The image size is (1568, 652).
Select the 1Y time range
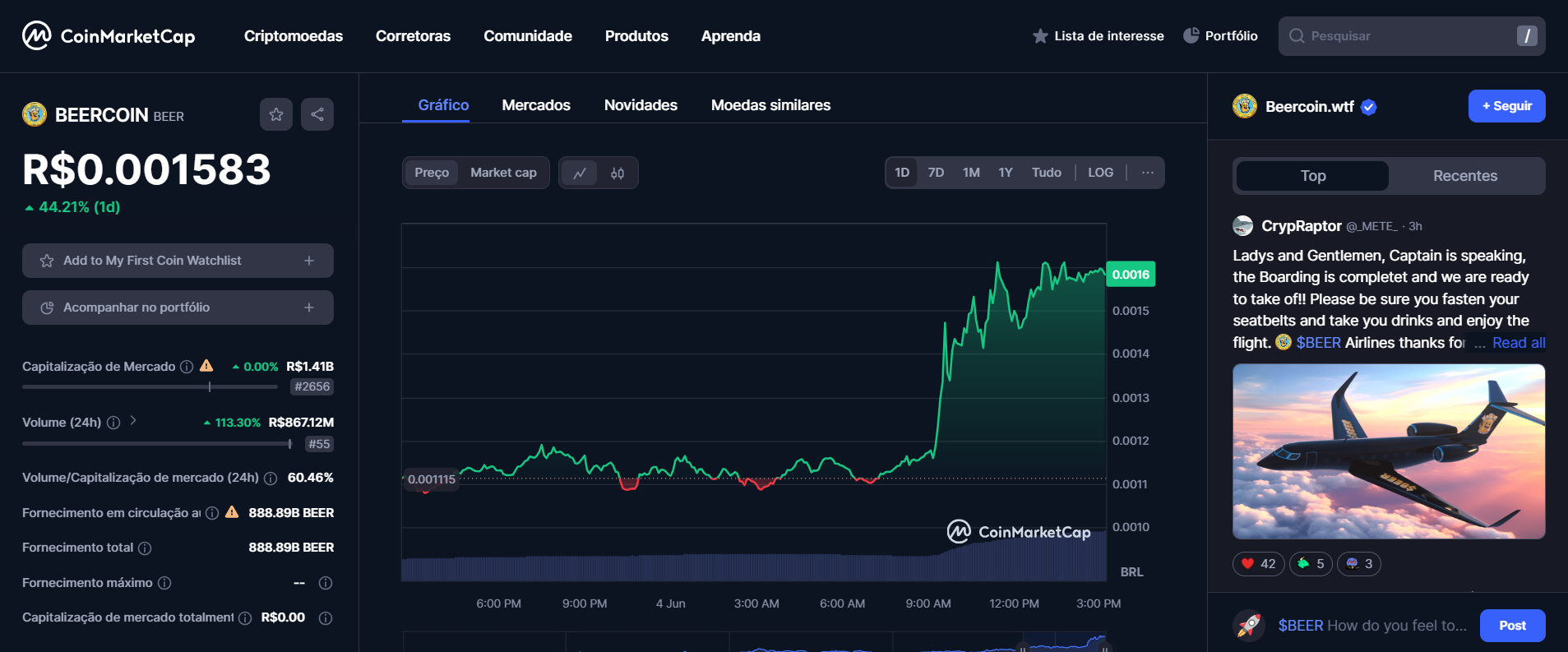[1006, 173]
